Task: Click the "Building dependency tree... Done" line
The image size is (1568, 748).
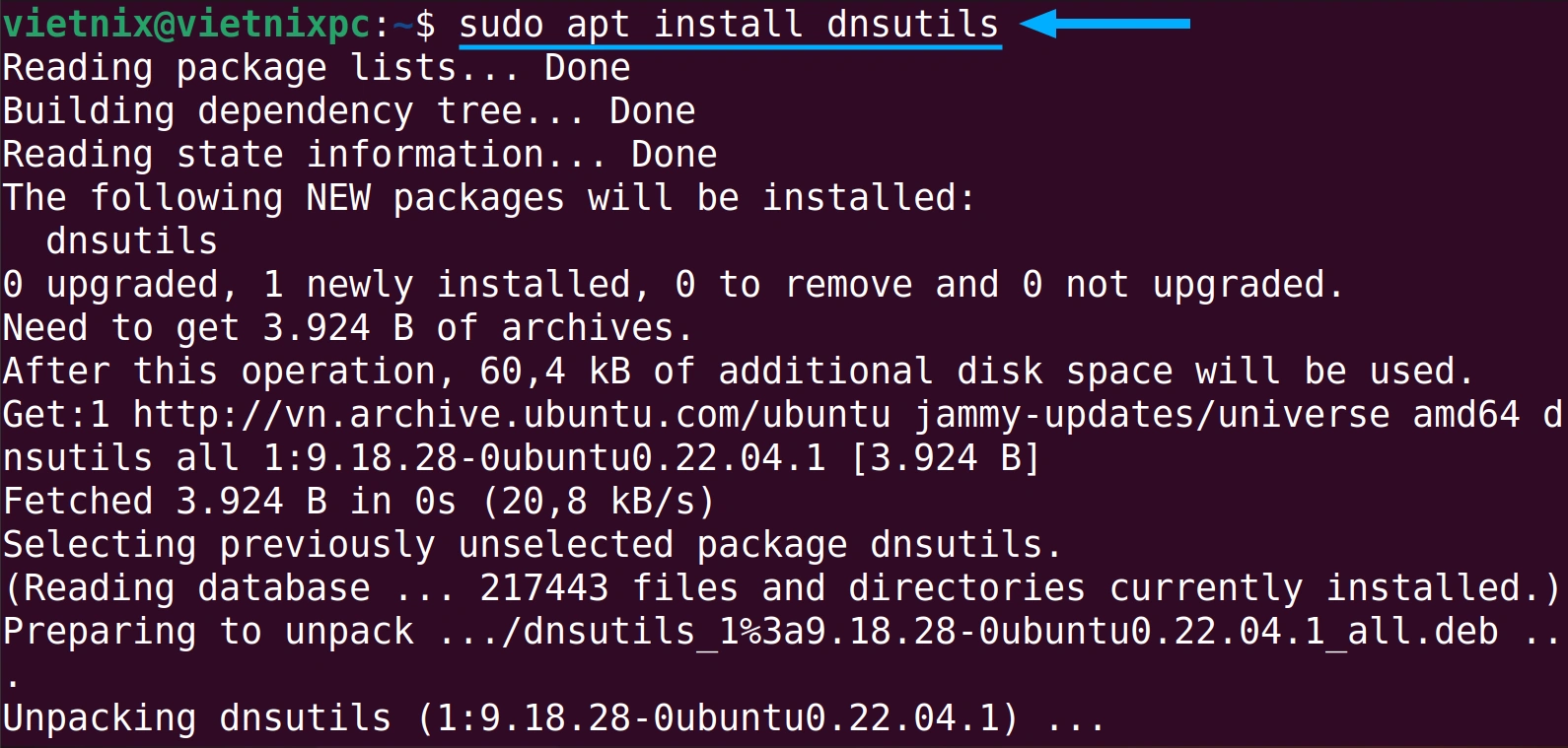Action: [x=349, y=111]
